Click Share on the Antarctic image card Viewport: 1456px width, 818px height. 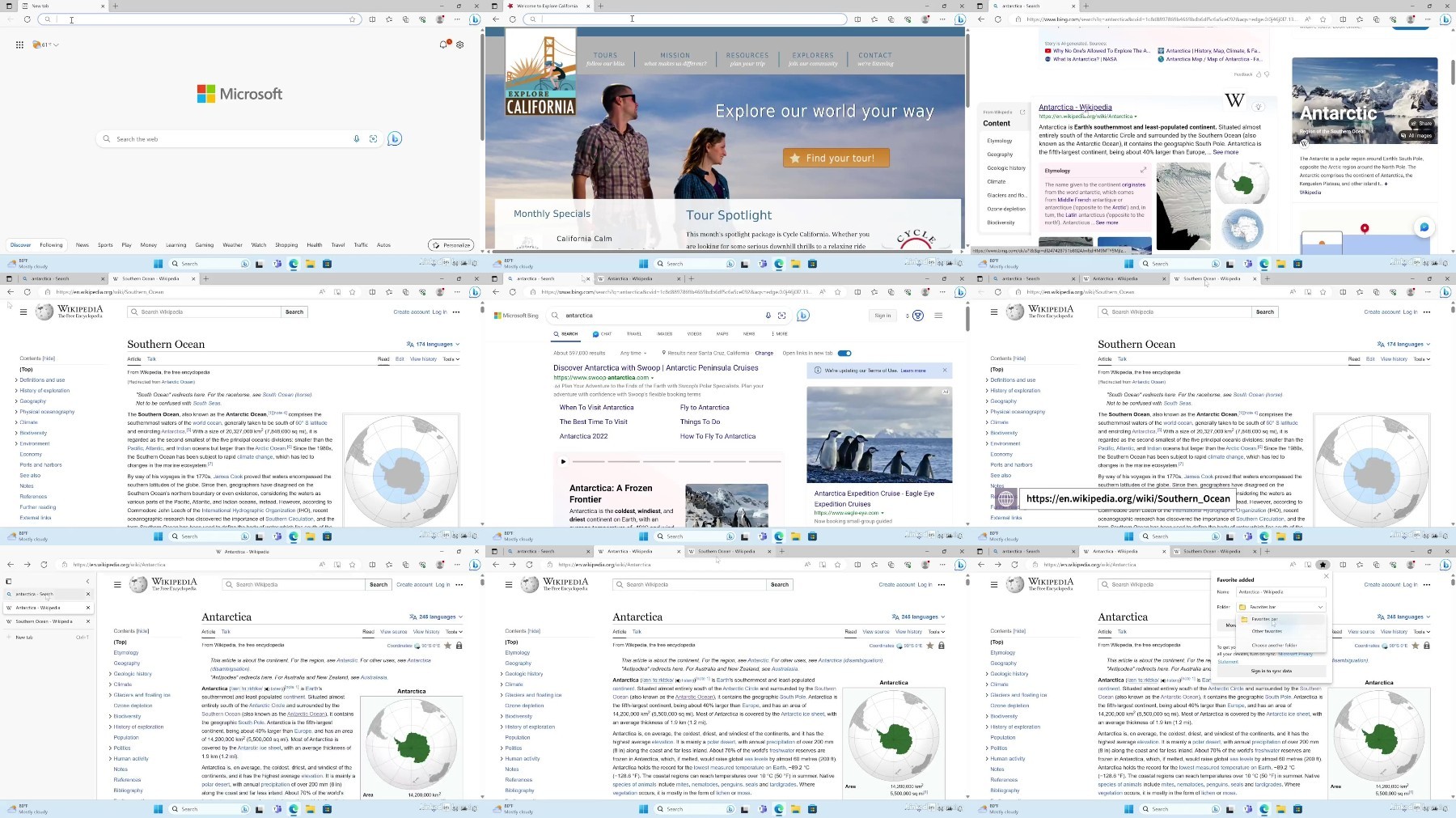pos(1421,124)
